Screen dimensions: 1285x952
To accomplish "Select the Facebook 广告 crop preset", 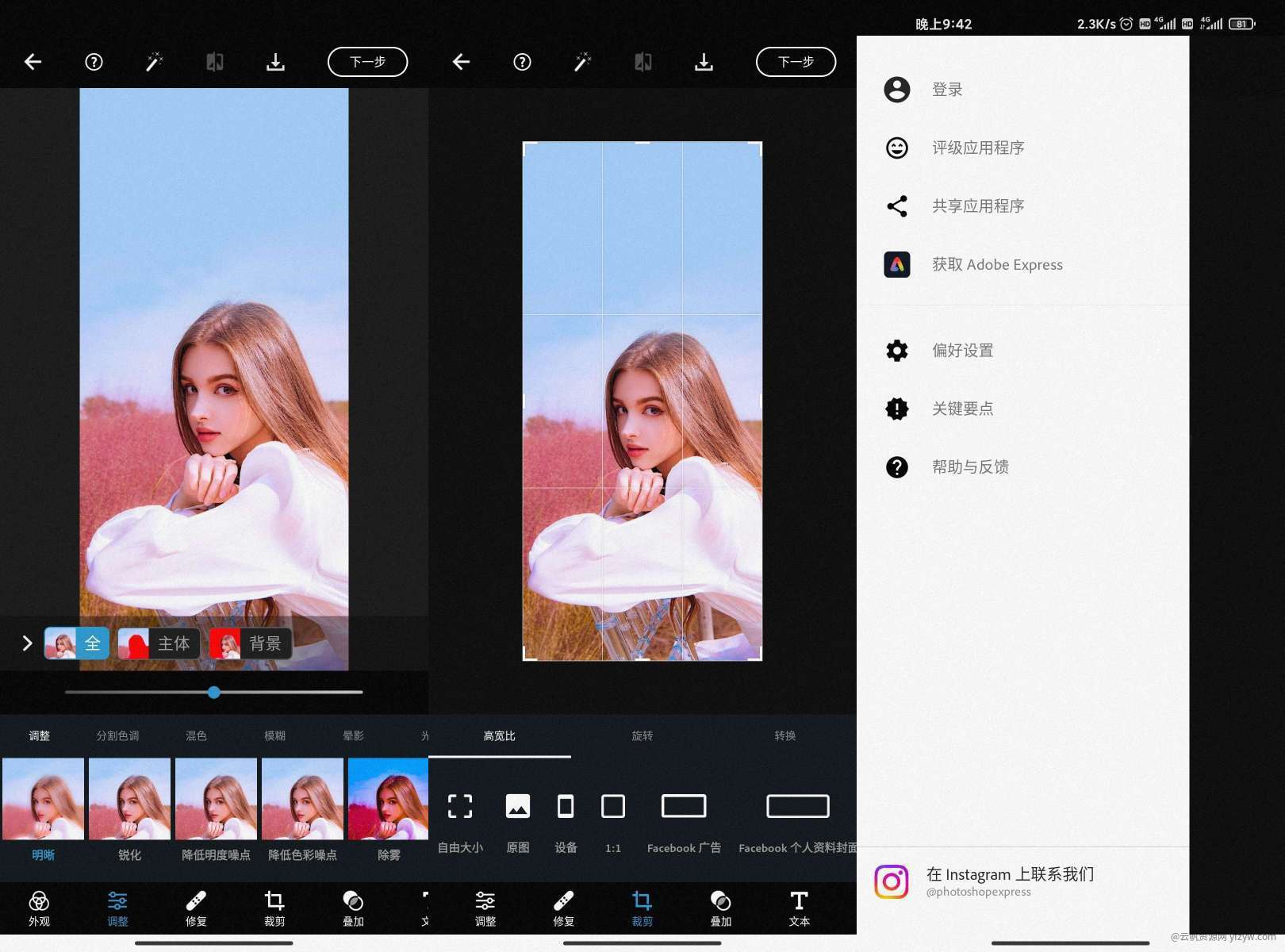I will point(684,807).
